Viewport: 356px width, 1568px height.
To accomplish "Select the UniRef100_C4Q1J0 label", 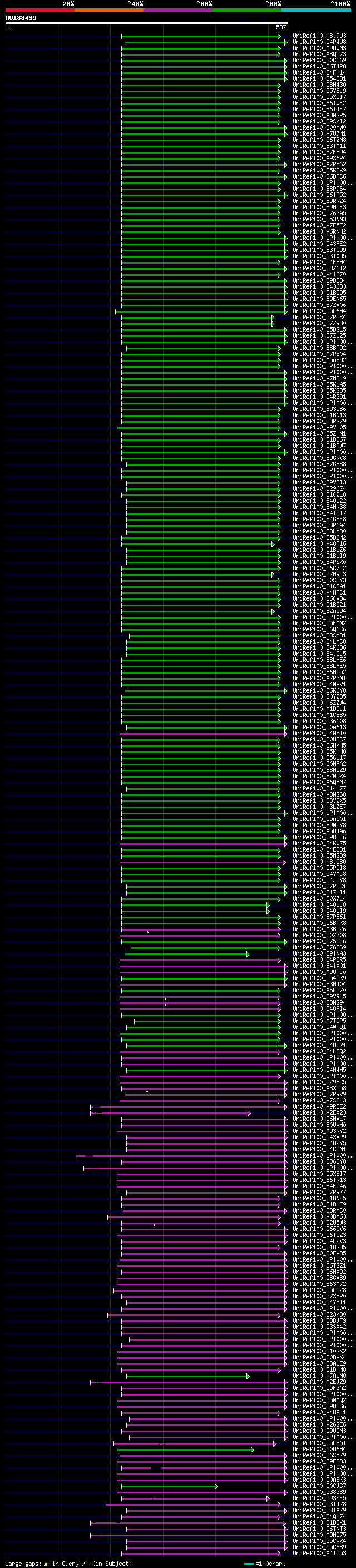I will click(x=319, y=904).
